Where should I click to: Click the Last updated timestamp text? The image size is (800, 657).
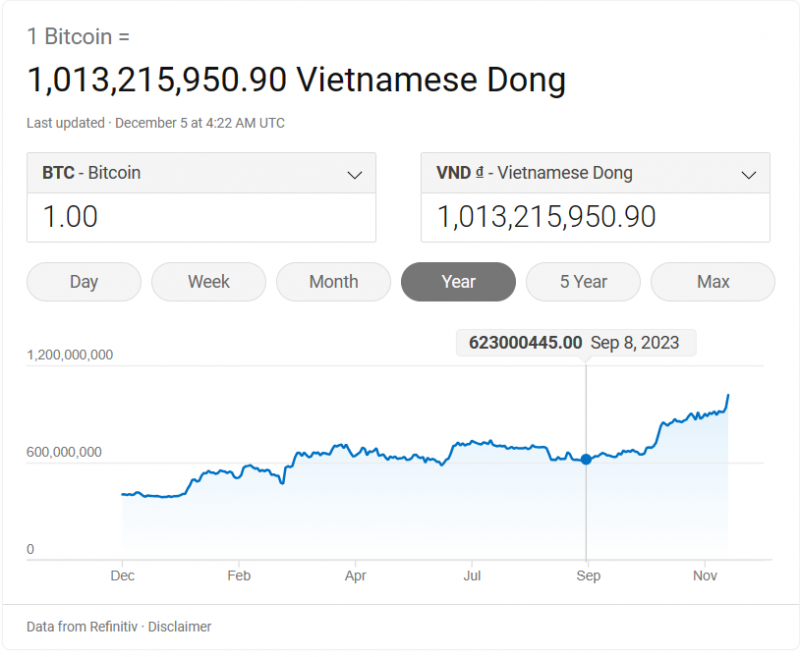point(154,123)
